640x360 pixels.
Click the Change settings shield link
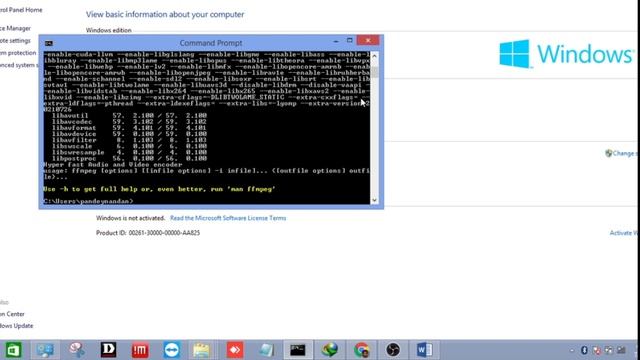coord(620,153)
